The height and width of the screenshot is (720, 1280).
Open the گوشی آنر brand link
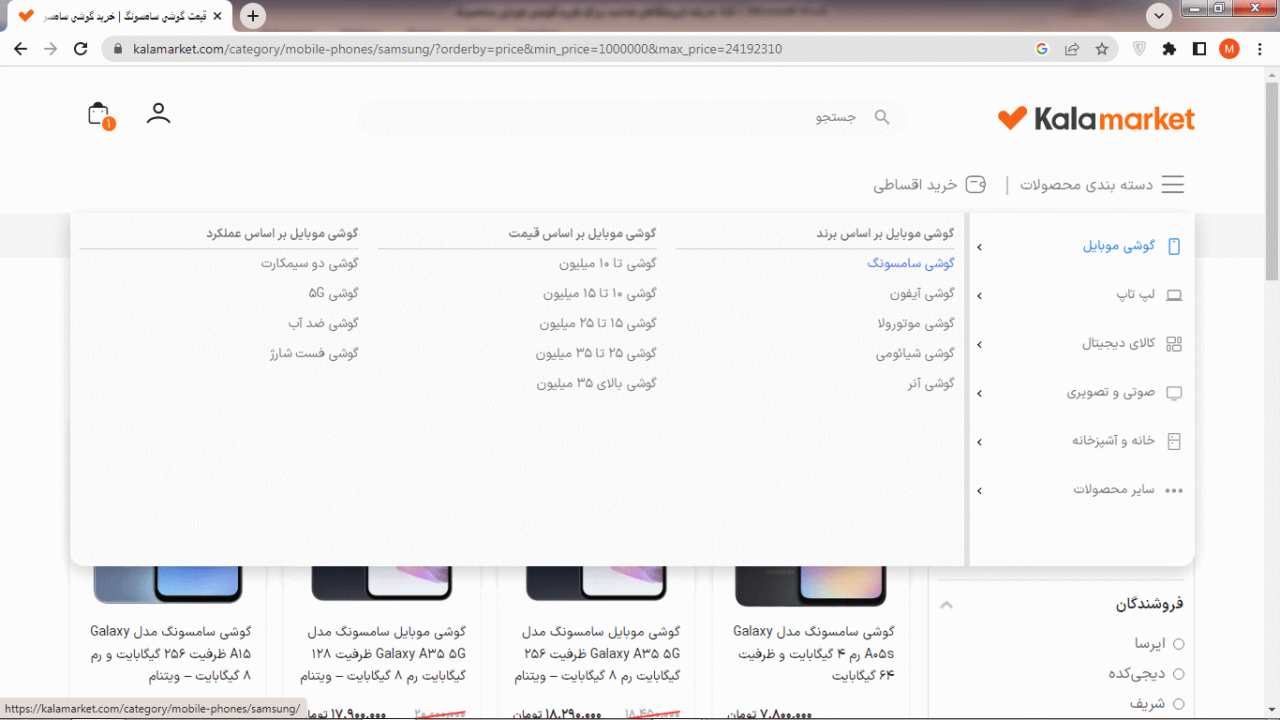[931, 383]
